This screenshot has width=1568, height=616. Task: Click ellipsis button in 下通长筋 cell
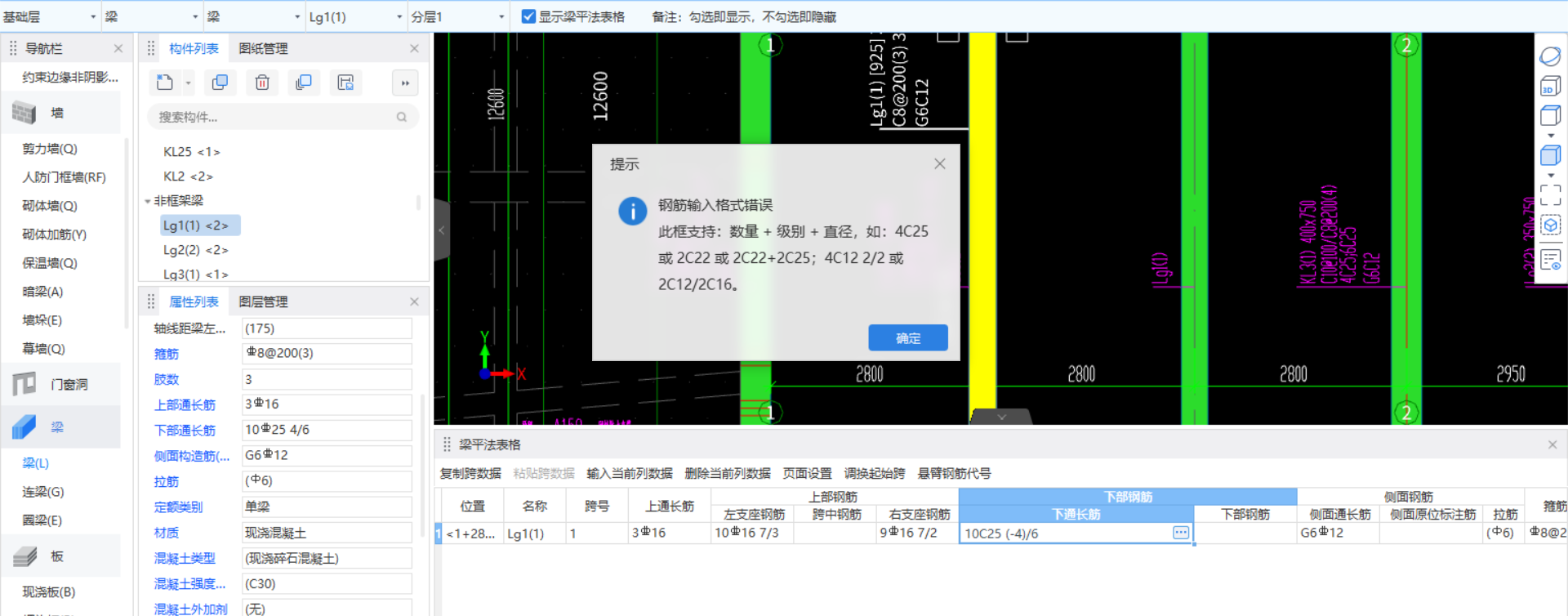[x=1181, y=533]
